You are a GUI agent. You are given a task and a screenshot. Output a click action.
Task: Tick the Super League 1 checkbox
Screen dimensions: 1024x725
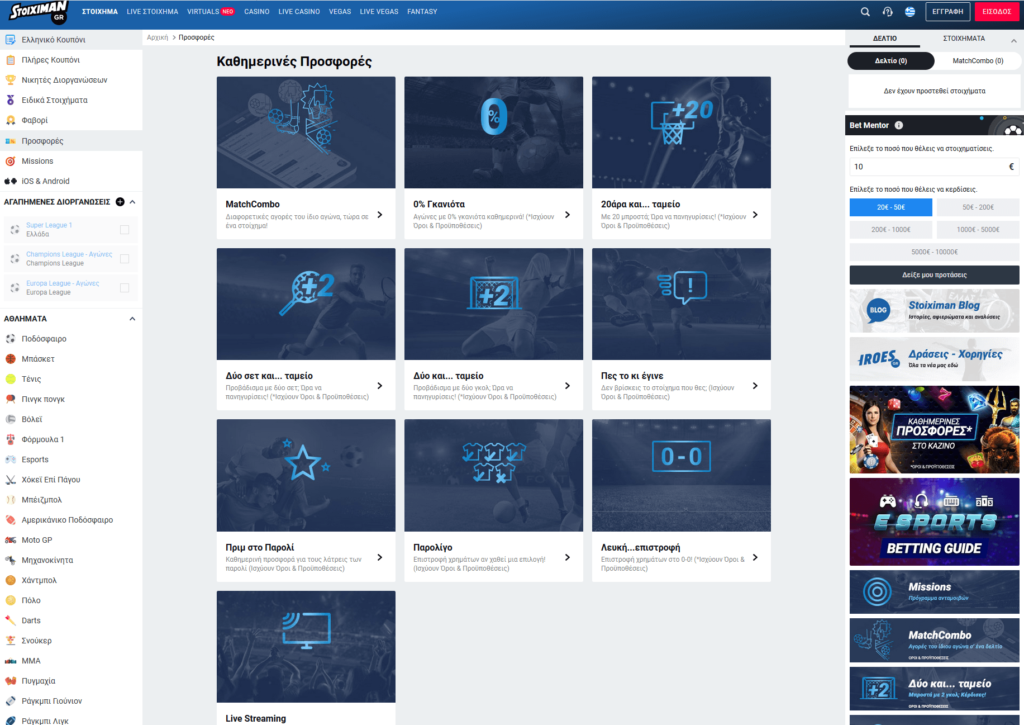coord(125,229)
